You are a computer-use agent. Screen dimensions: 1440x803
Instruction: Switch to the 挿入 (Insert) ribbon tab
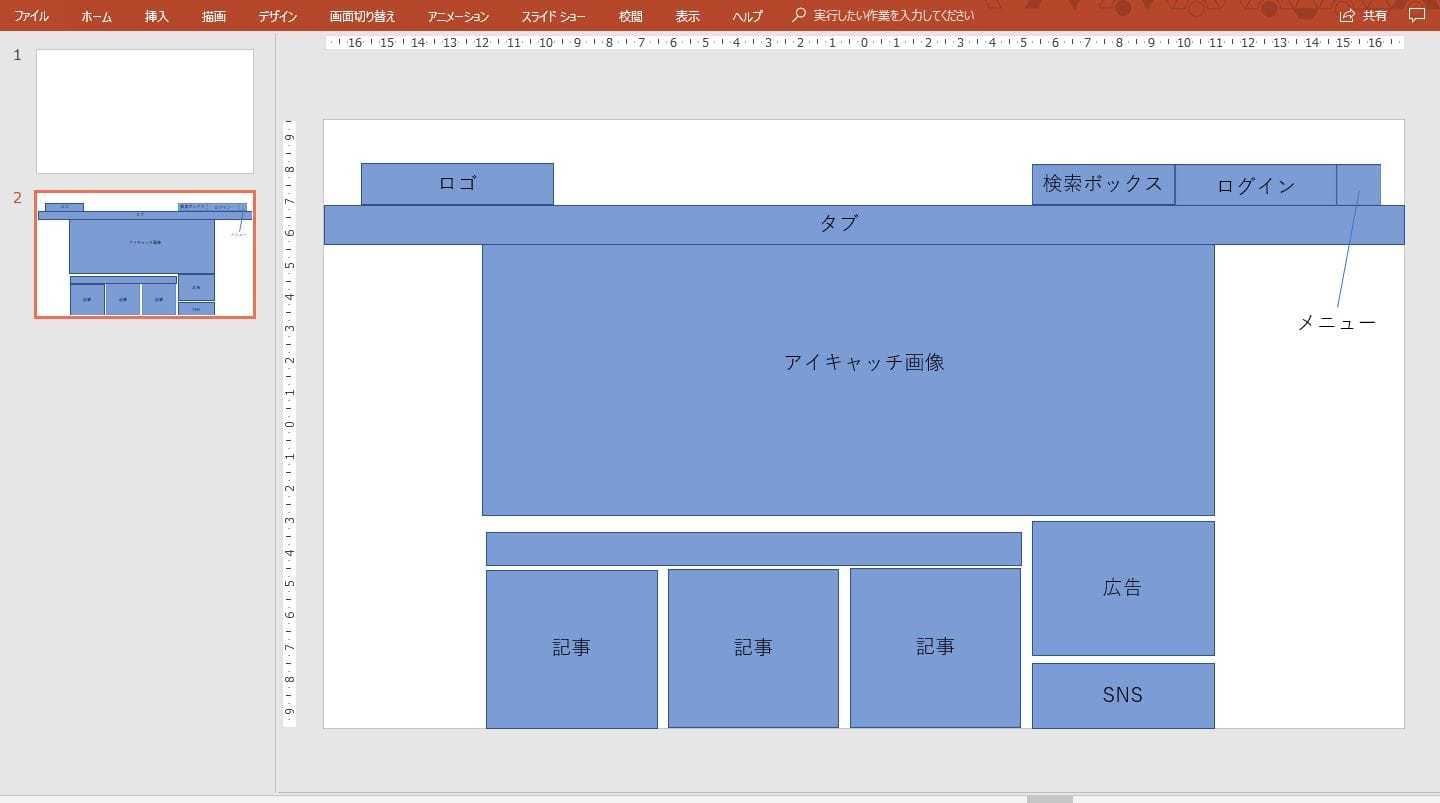pos(155,15)
